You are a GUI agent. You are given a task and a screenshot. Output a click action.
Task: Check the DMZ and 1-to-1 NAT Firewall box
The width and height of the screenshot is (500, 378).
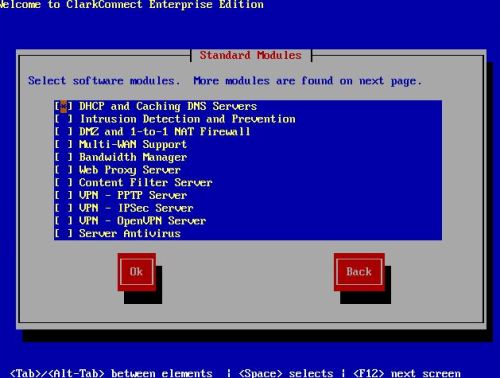[x=63, y=132]
